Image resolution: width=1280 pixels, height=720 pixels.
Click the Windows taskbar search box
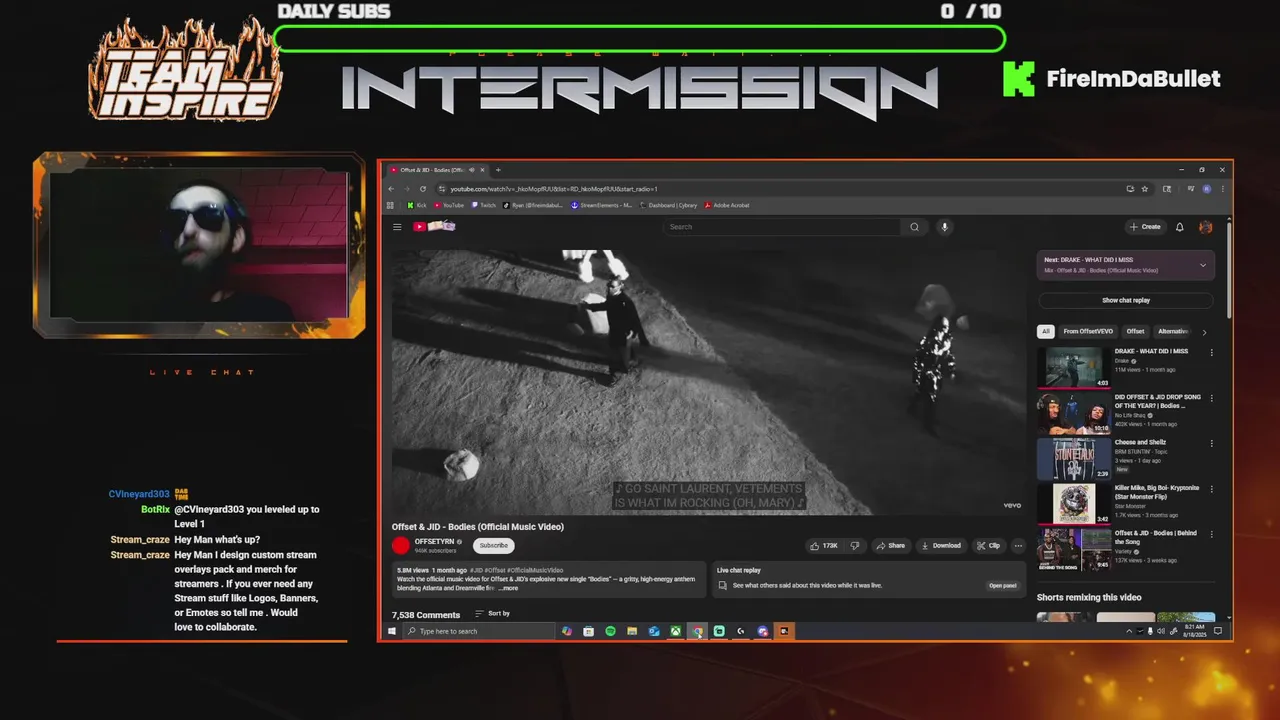pyautogui.click(x=478, y=631)
